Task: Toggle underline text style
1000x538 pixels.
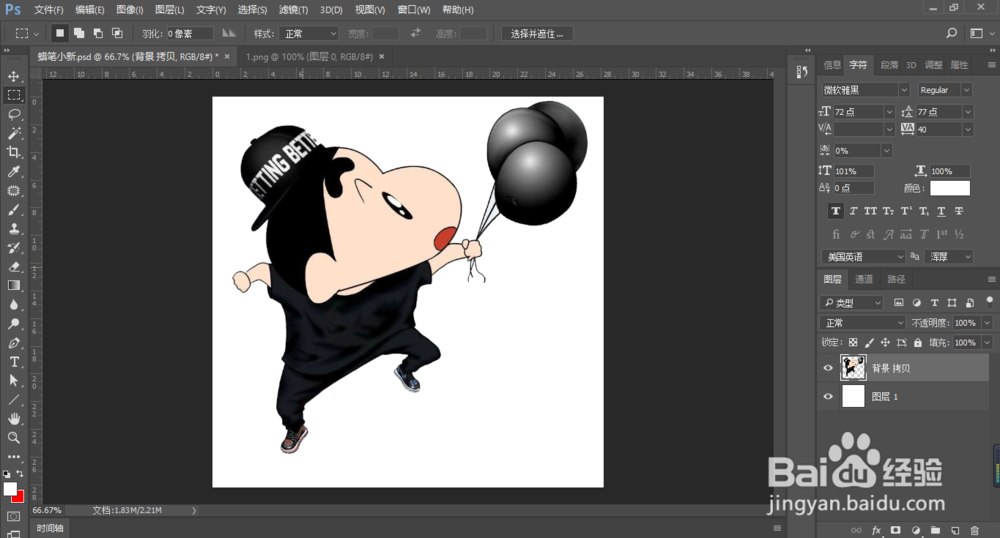Action: [x=941, y=211]
